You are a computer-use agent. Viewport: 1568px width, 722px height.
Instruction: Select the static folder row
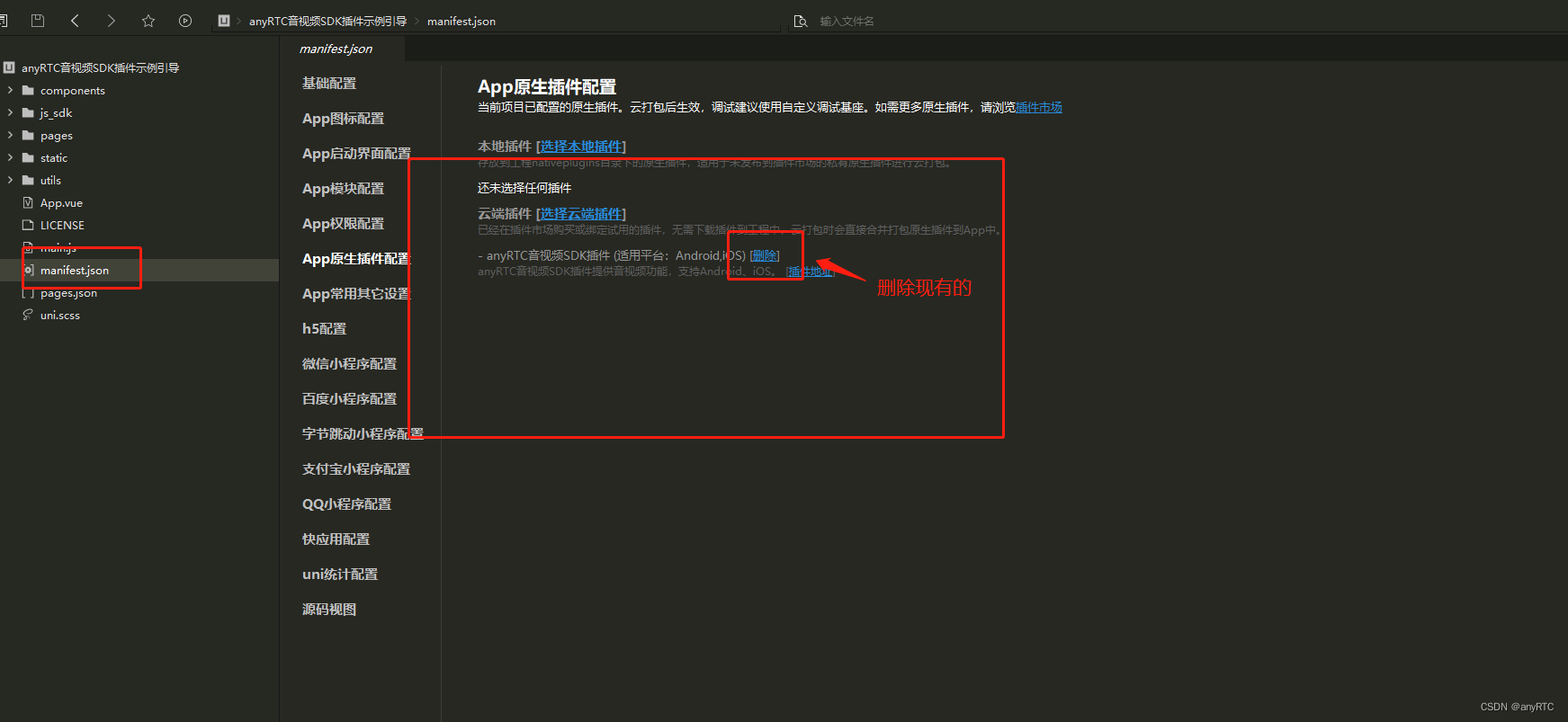pos(139,157)
